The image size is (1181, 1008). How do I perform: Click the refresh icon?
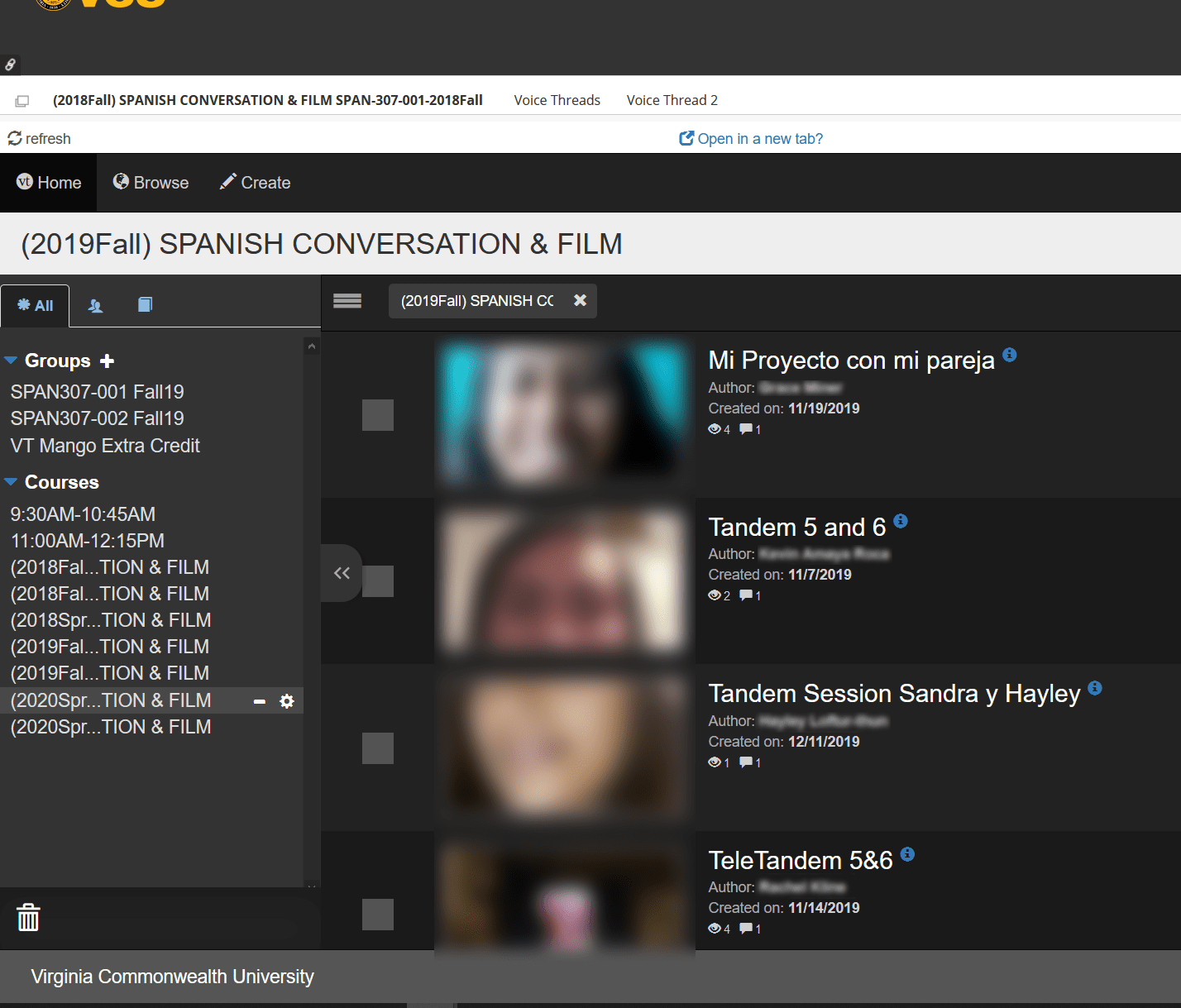pos(15,138)
